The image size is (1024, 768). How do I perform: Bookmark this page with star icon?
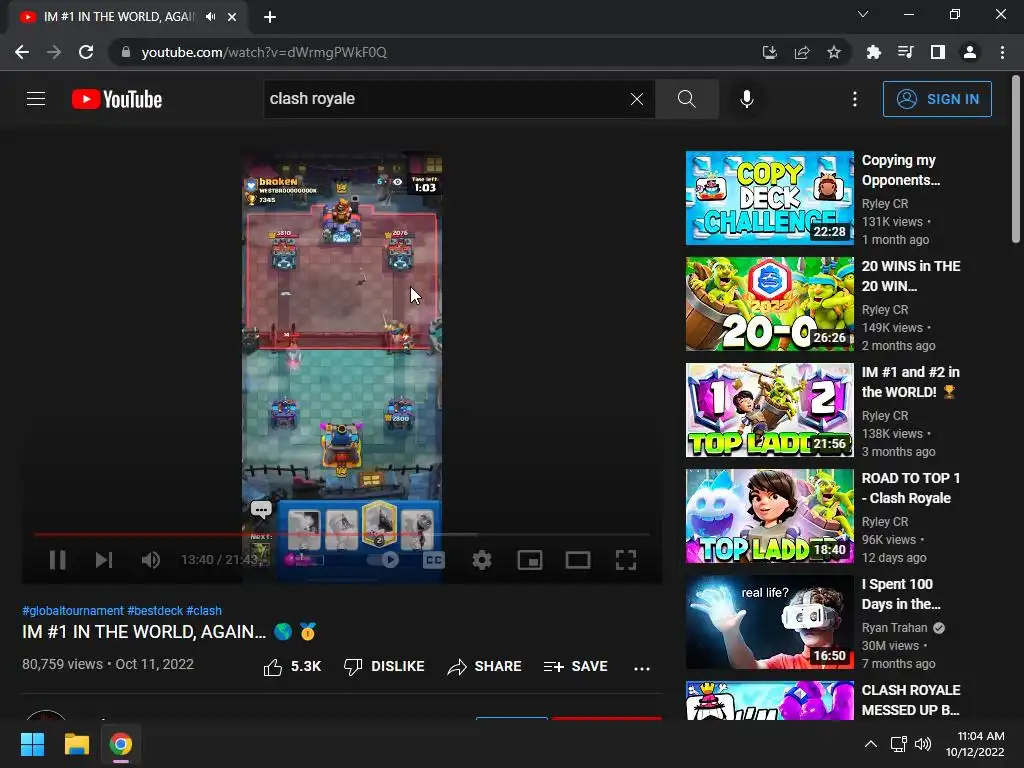point(833,52)
